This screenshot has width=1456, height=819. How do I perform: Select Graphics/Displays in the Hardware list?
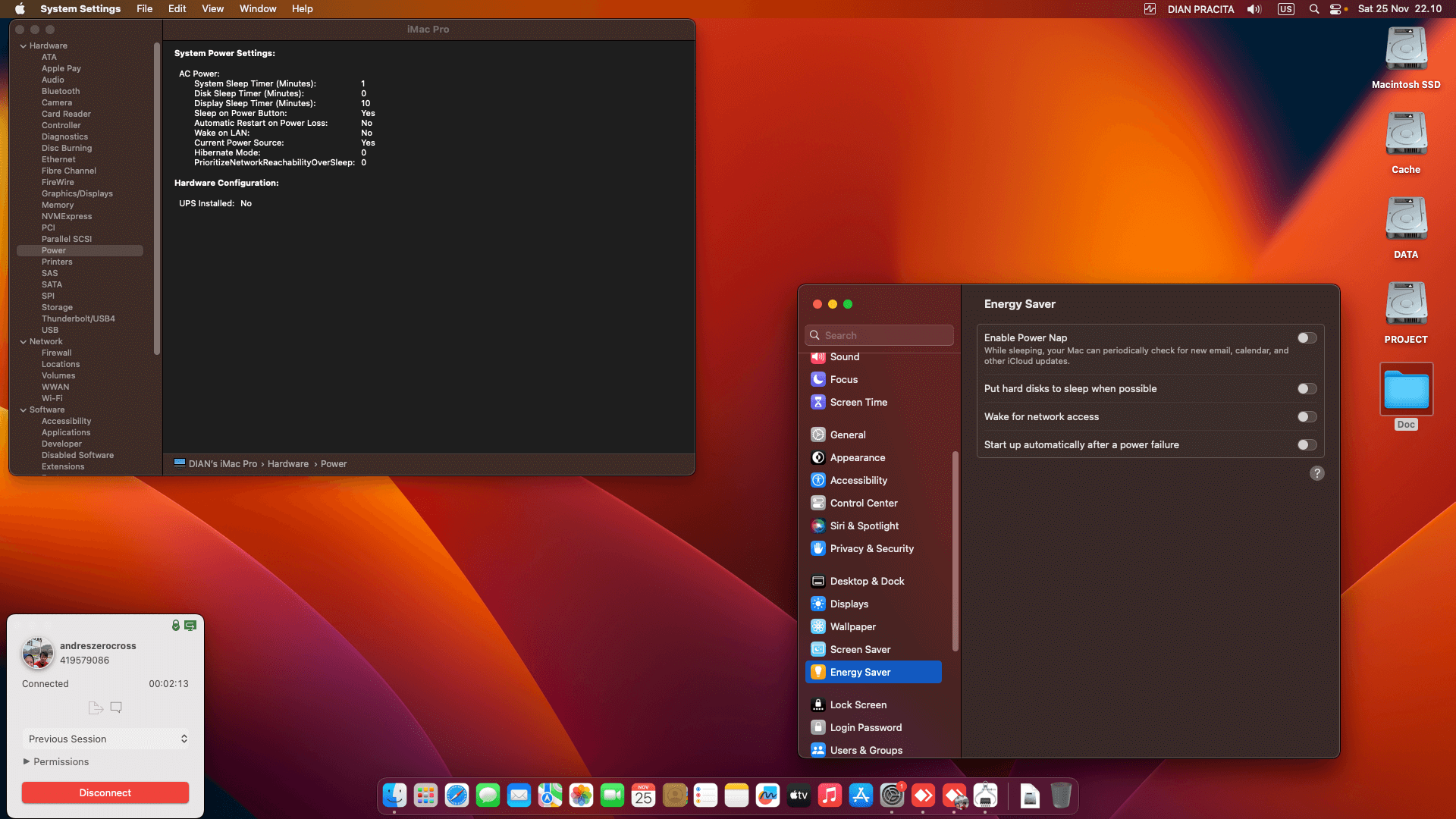pyautogui.click(x=77, y=194)
